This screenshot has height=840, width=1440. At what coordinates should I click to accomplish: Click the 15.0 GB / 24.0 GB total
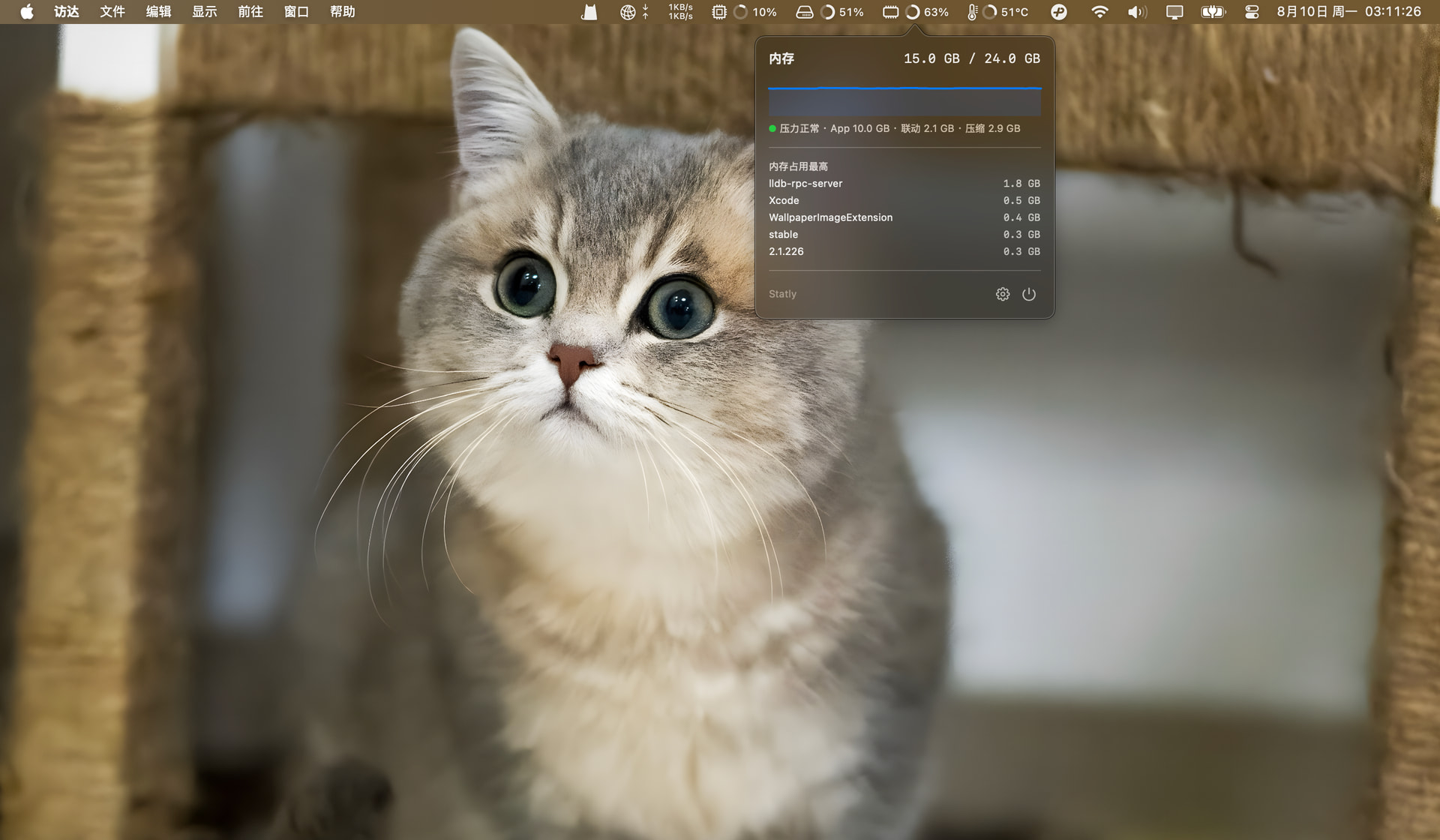pos(972,58)
